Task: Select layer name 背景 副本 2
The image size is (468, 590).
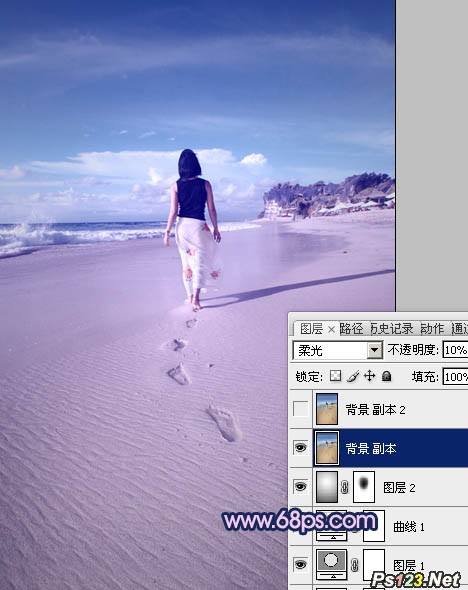Action: 375,410
